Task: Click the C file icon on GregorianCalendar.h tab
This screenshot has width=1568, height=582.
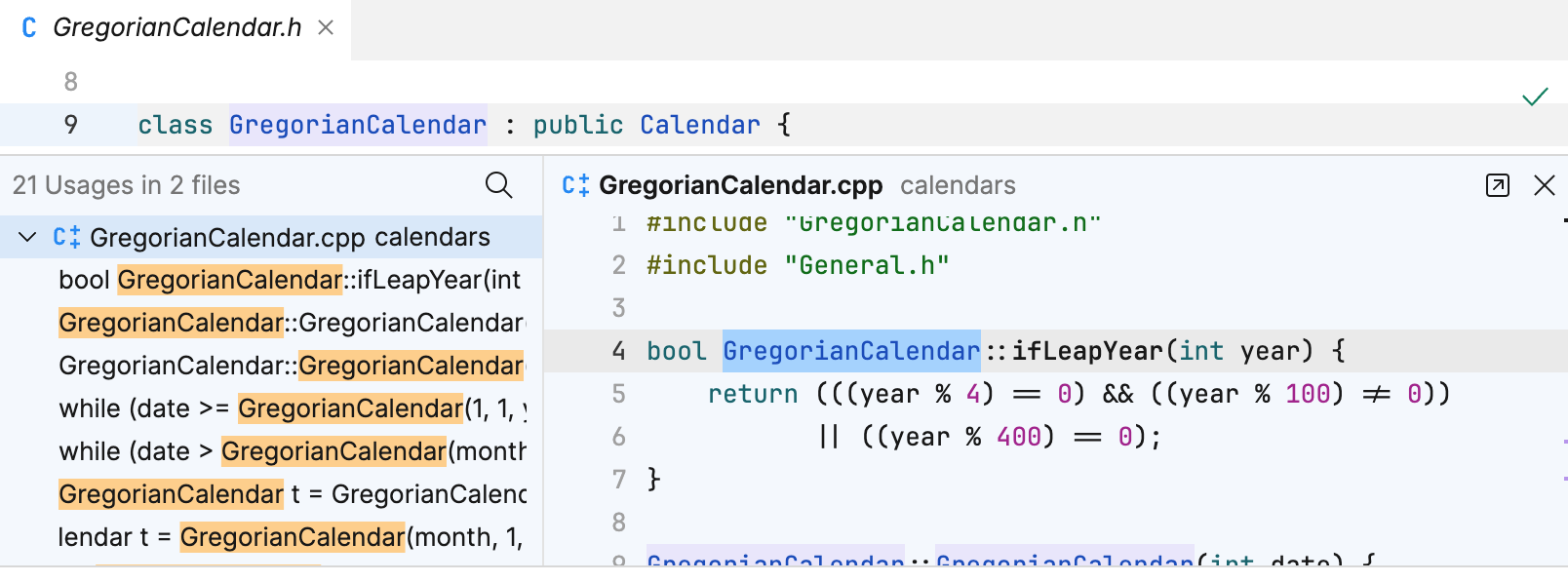Action: 29,28
